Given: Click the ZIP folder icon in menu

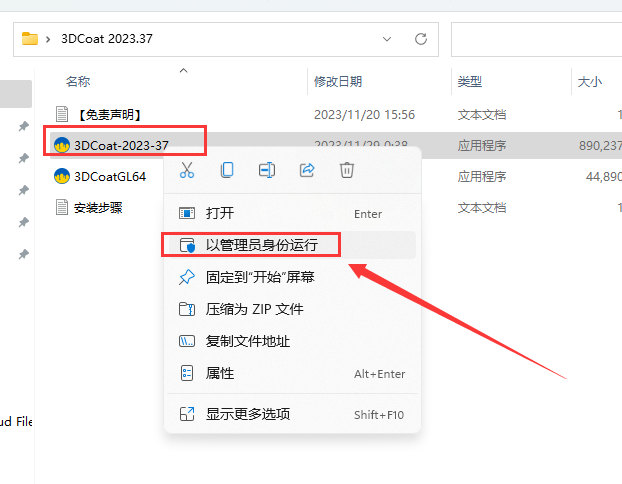Looking at the screenshot, I should pos(187,309).
